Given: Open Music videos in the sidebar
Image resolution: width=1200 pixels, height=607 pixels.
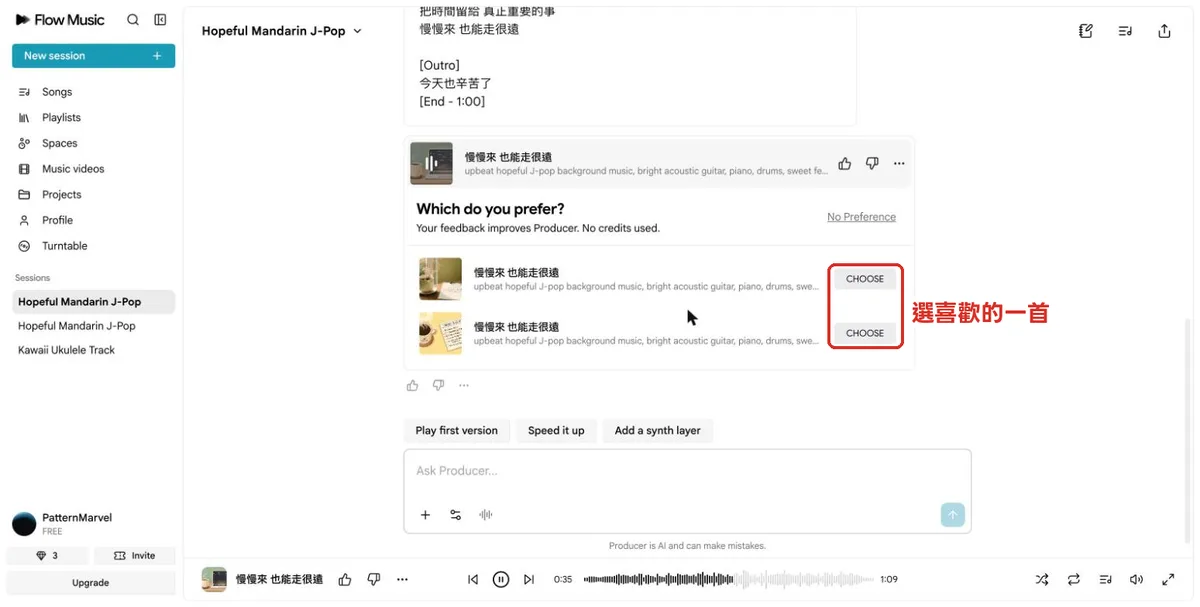Looking at the screenshot, I should coord(73,169).
